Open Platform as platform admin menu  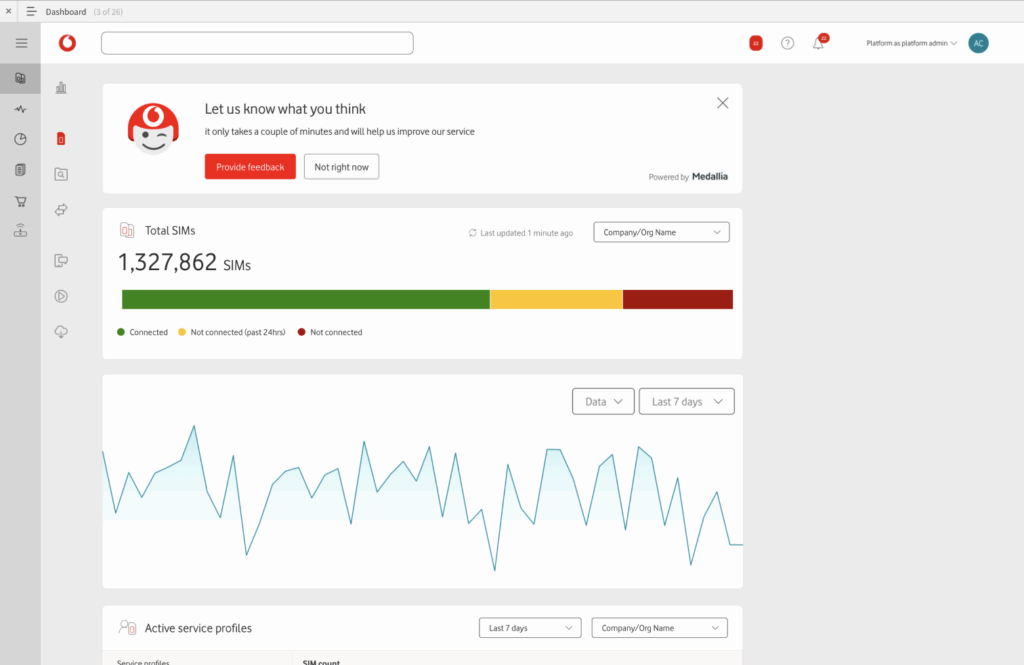(x=911, y=43)
